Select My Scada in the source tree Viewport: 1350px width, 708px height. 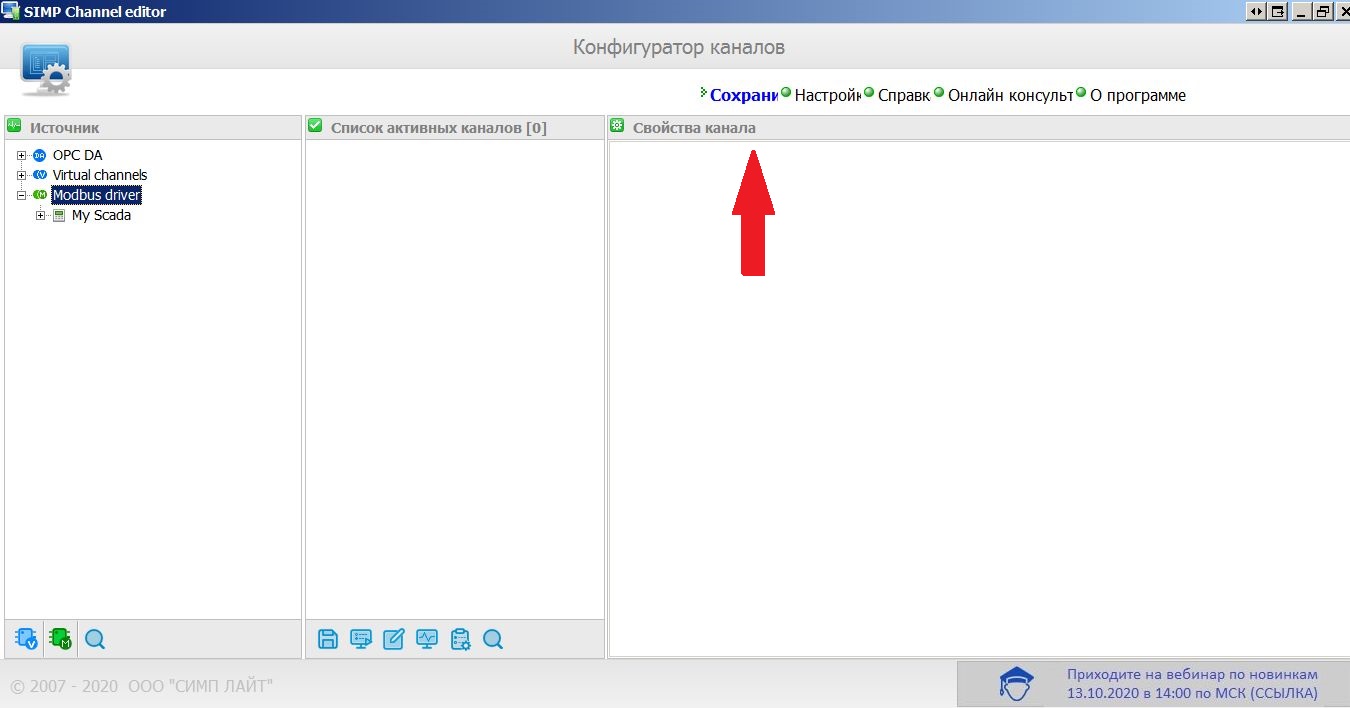click(x=101, y=215)
